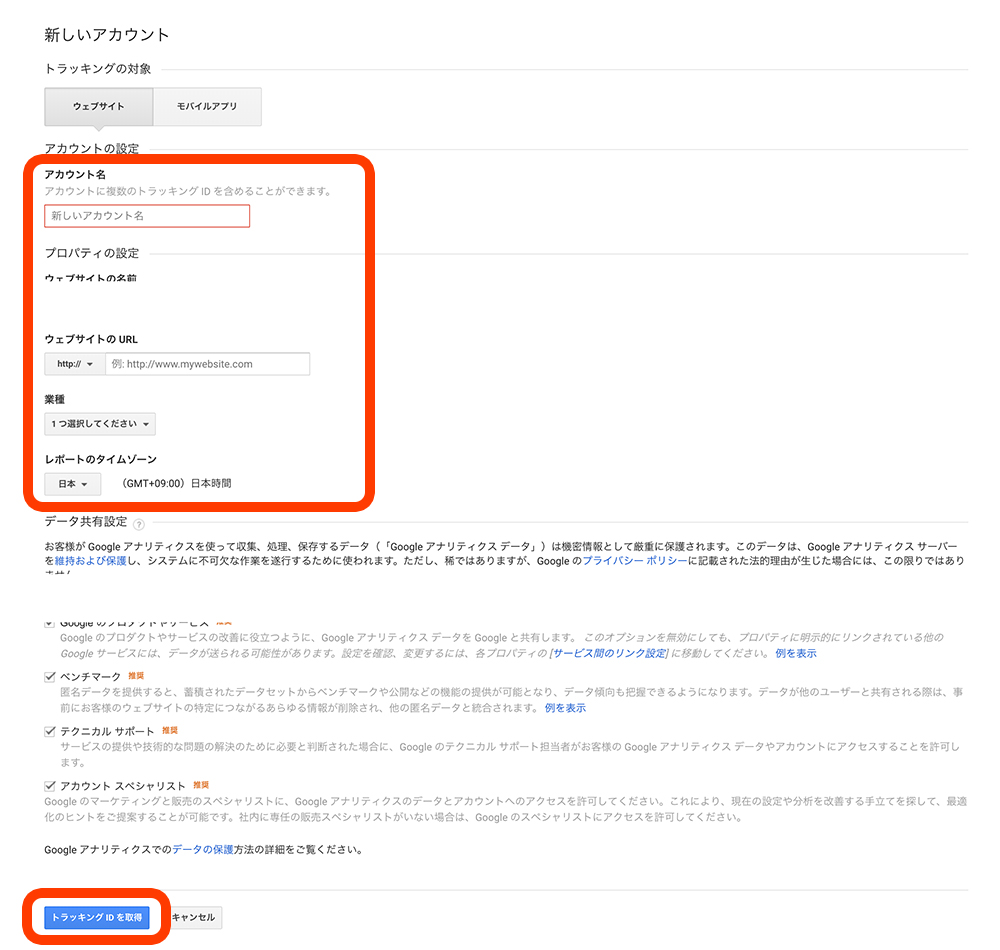Viewport: 1000px width, 950px height.
Task: Toggle the テクニカル サポート checkbox
Action: pos(50,731)
